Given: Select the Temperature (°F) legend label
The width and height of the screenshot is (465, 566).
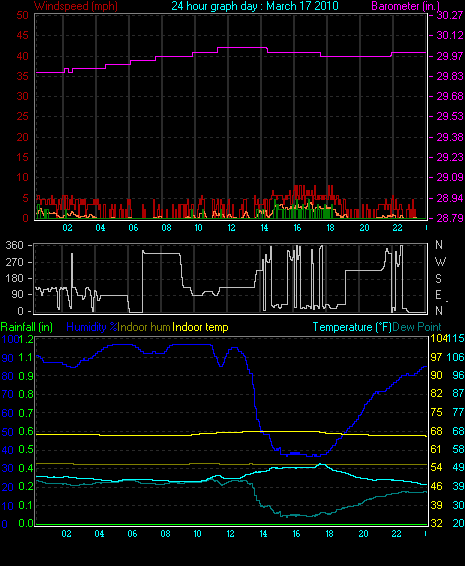Looking at the screenshot, I should pos(352,327).
